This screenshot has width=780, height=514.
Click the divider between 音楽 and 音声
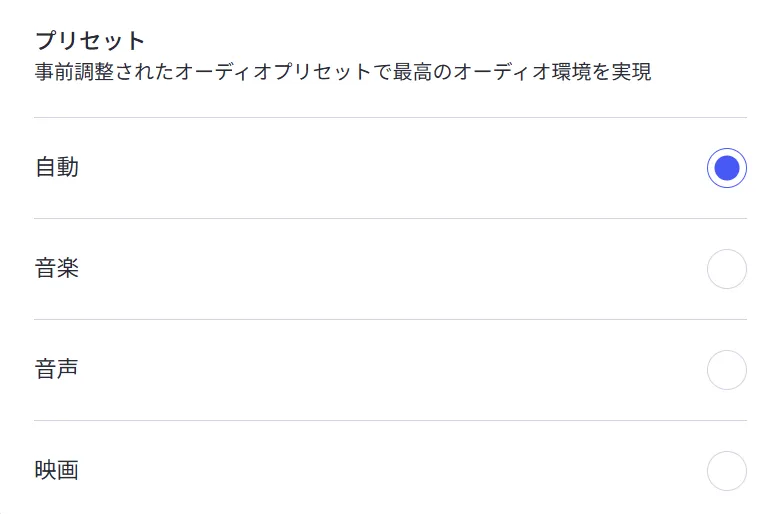pos(390,320)
